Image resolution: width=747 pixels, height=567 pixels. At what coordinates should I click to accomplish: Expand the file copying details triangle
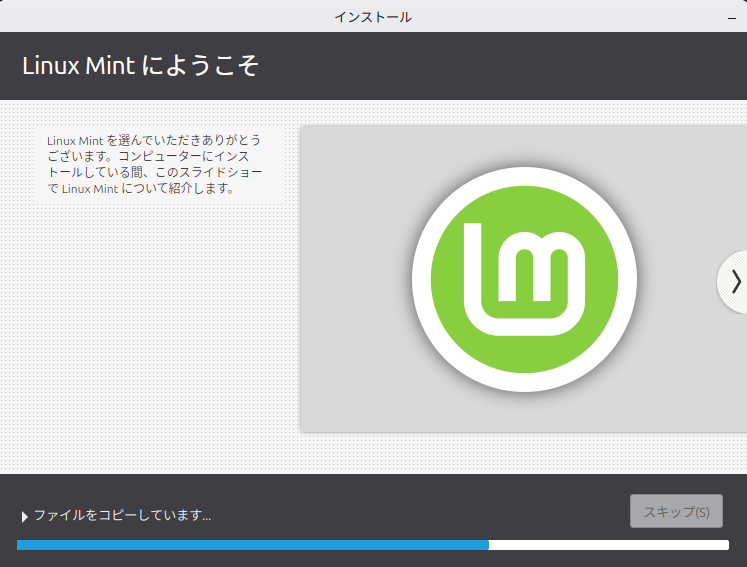[x=24, y=517]
